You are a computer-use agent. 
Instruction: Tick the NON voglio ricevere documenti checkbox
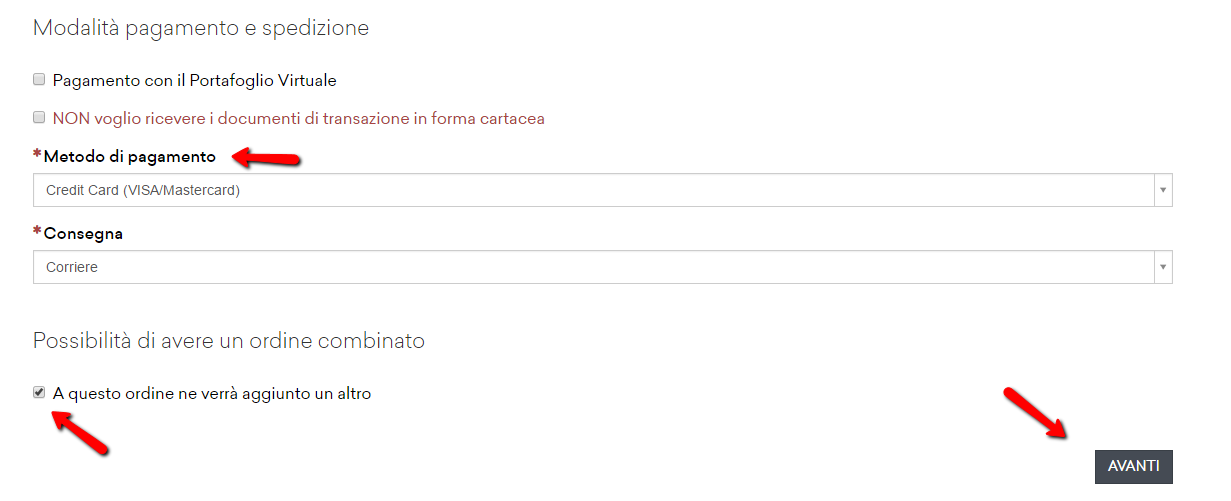[39, 118]
